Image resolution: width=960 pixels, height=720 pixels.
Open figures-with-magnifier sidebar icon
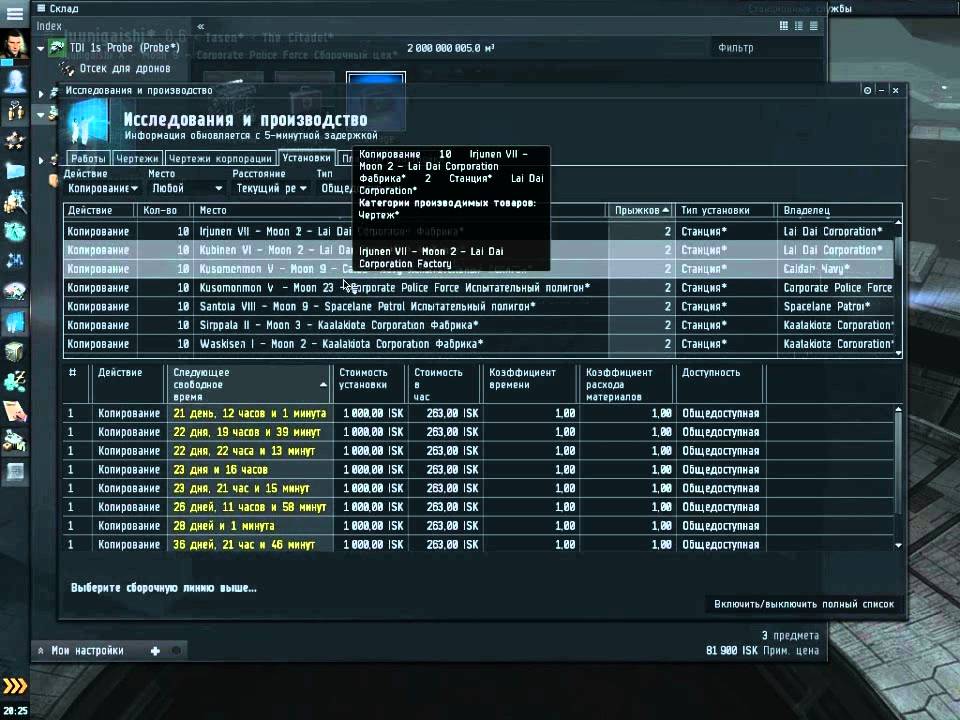pyautogui.click(x=15, y=201)
